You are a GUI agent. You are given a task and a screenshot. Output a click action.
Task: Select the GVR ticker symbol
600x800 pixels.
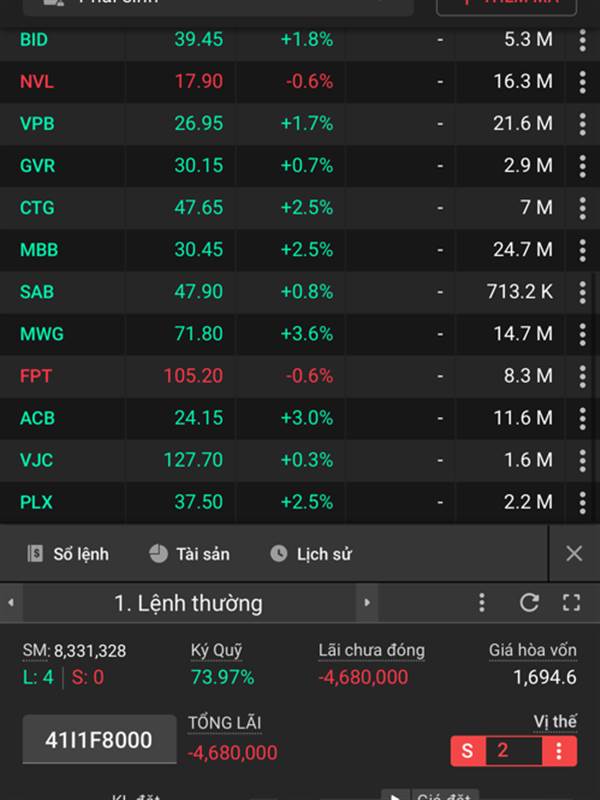pyautogui.click(x=37, y=166)
